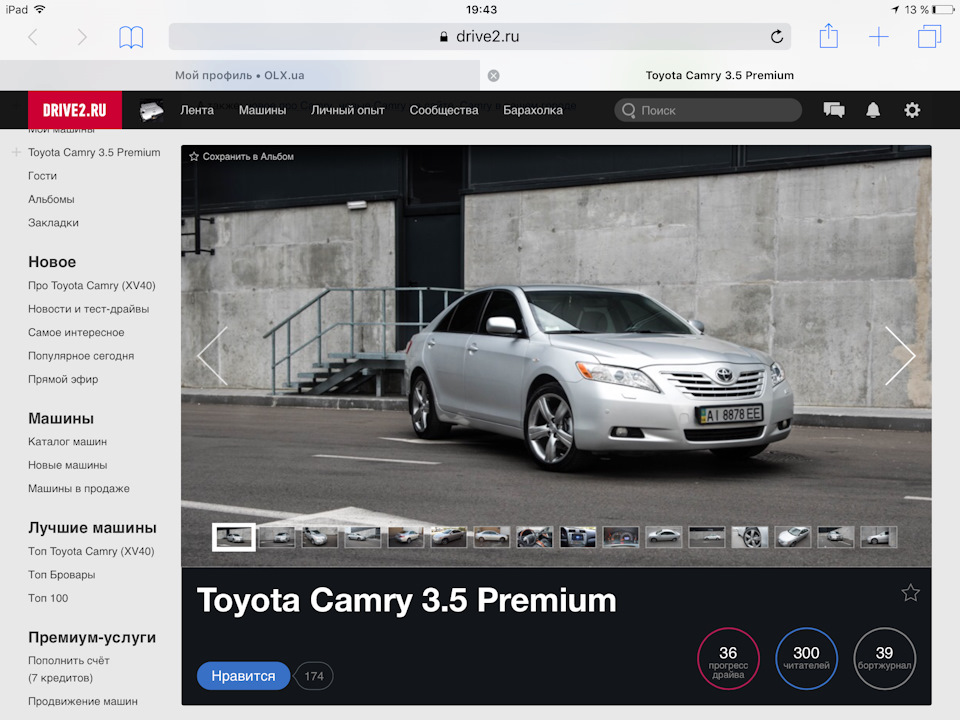
Task: Open the 174 likes counter
Action: (314, 676)
